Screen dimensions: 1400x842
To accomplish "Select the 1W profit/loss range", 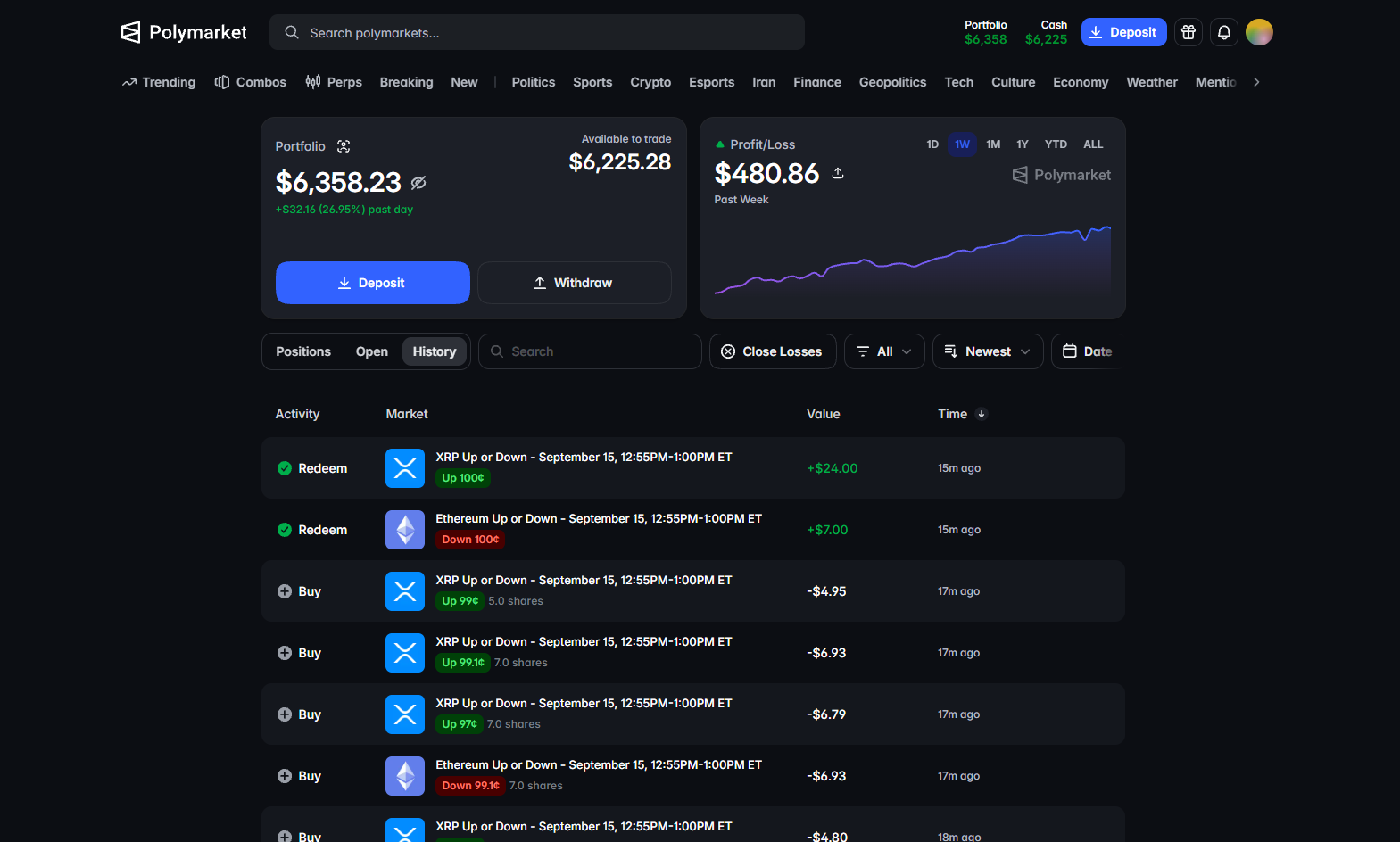I will (962, 144).
